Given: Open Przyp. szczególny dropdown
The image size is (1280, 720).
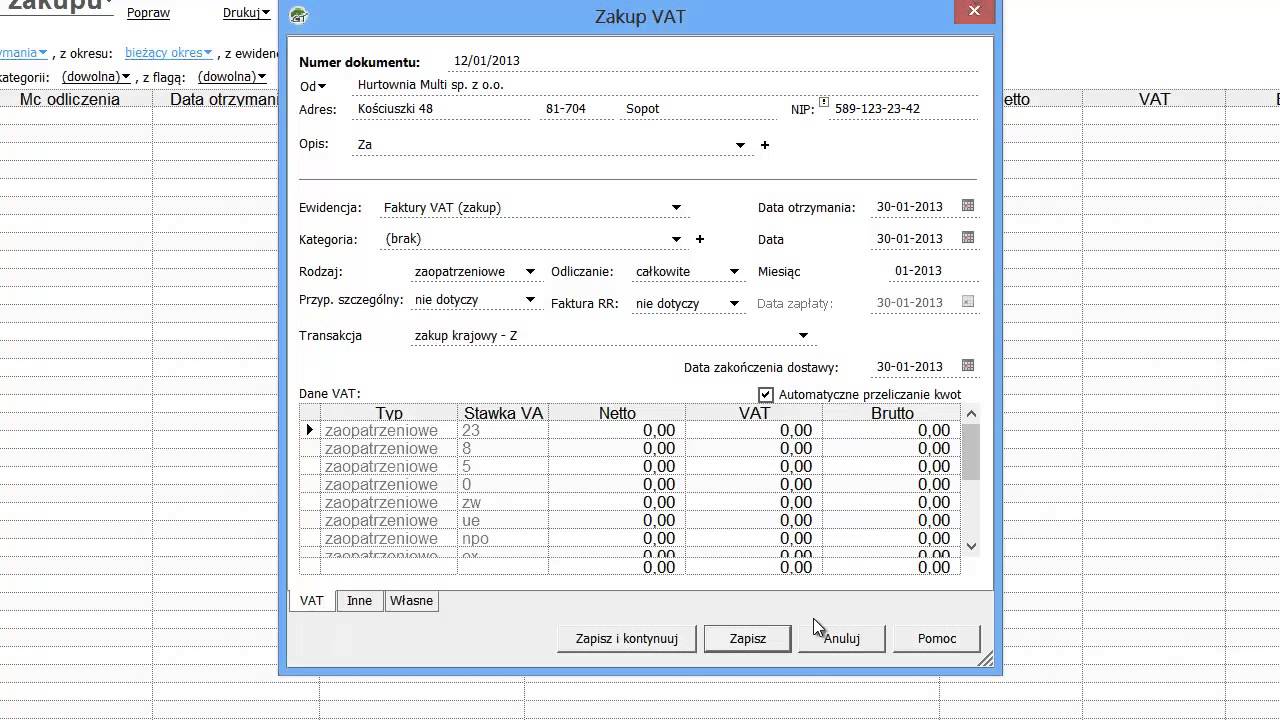Looking at the screenshot, I should (530, 300).
